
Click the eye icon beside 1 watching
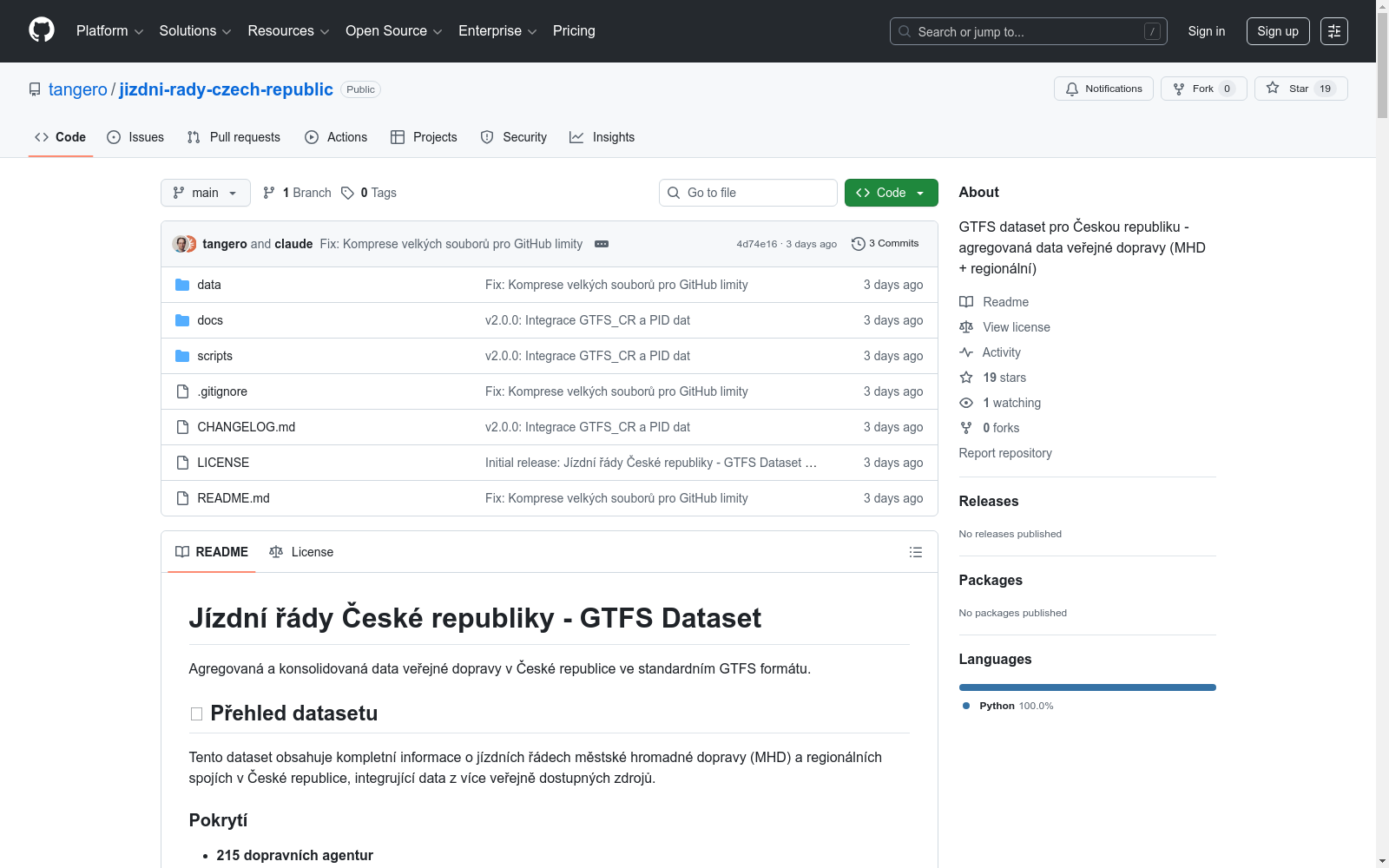(966, 403)
